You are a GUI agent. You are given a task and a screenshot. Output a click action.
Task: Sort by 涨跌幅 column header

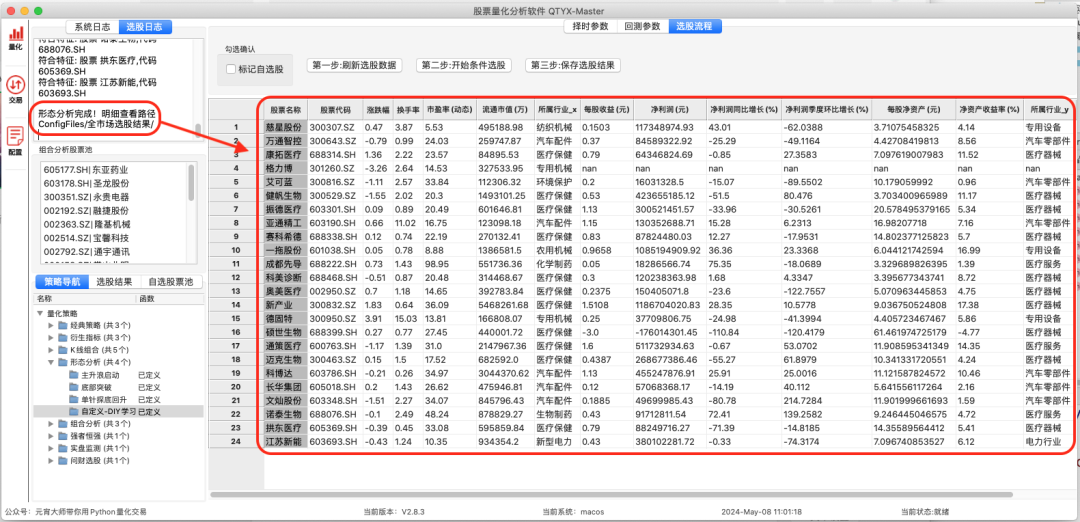377,109
